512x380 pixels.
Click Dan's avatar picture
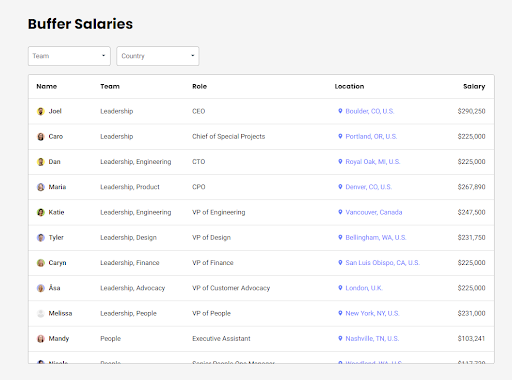(41, 162)
